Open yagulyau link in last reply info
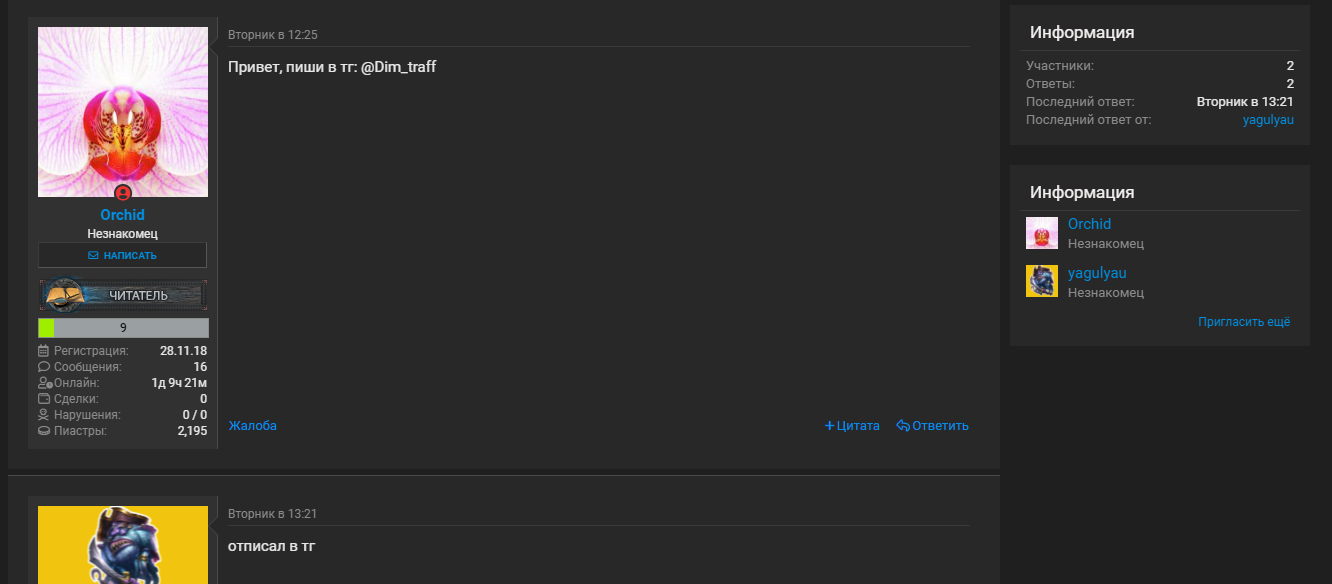This screenshot has height=584, width=1332. (1268, 120)
